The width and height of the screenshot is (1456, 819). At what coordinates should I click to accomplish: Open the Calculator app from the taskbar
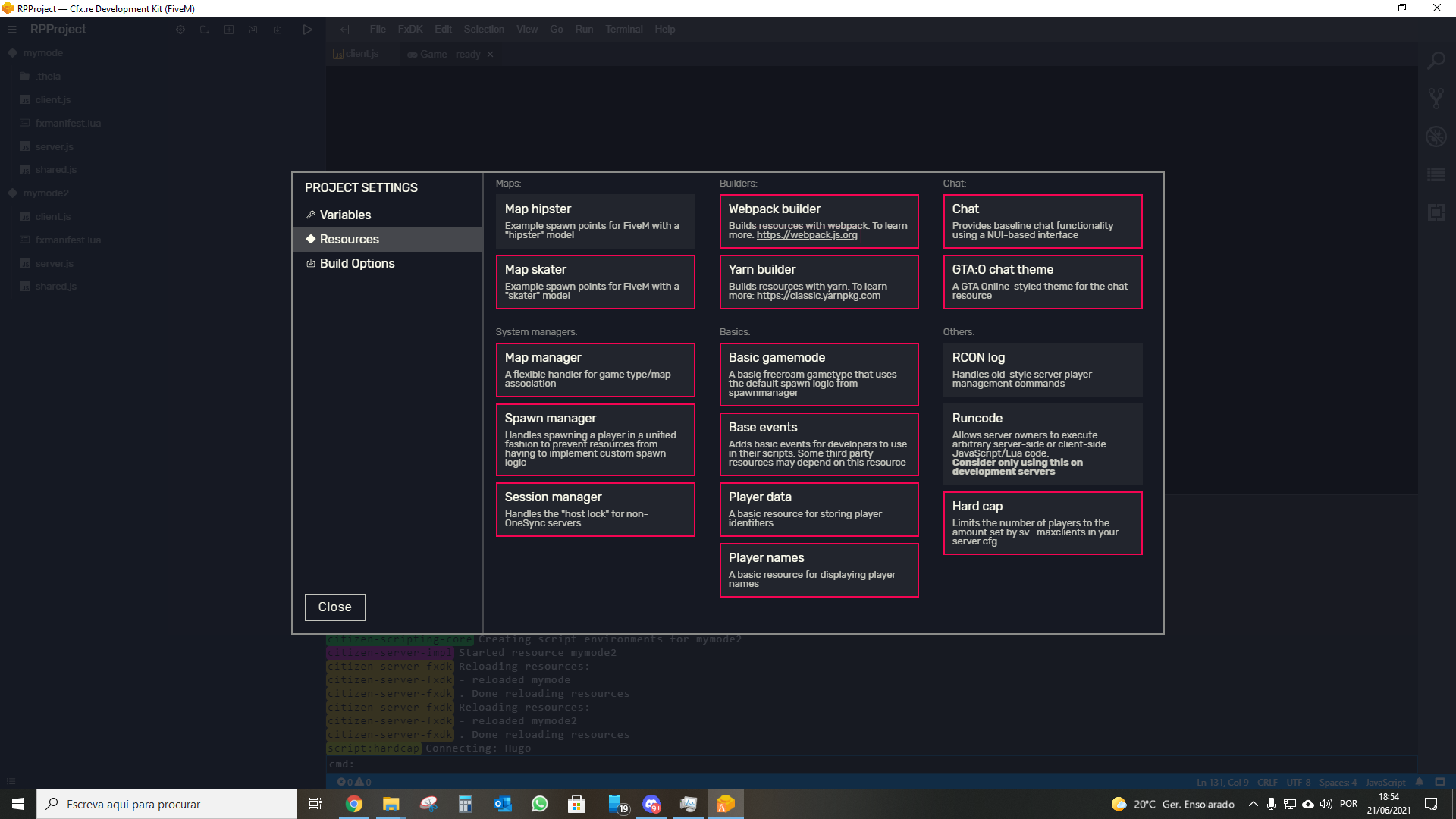[466, 804]
